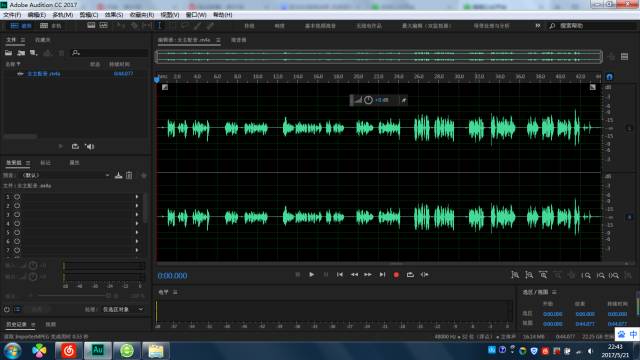
Task: Toggle loop playback in transport
Action: [410, 275]
